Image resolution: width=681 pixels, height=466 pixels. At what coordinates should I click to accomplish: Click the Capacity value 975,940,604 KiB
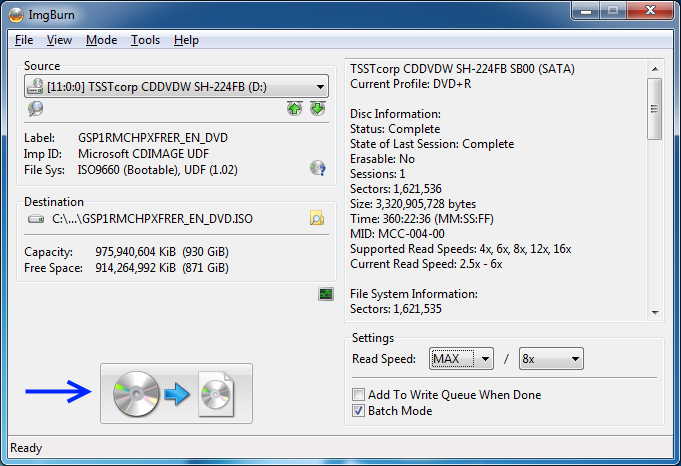(136, 252)
